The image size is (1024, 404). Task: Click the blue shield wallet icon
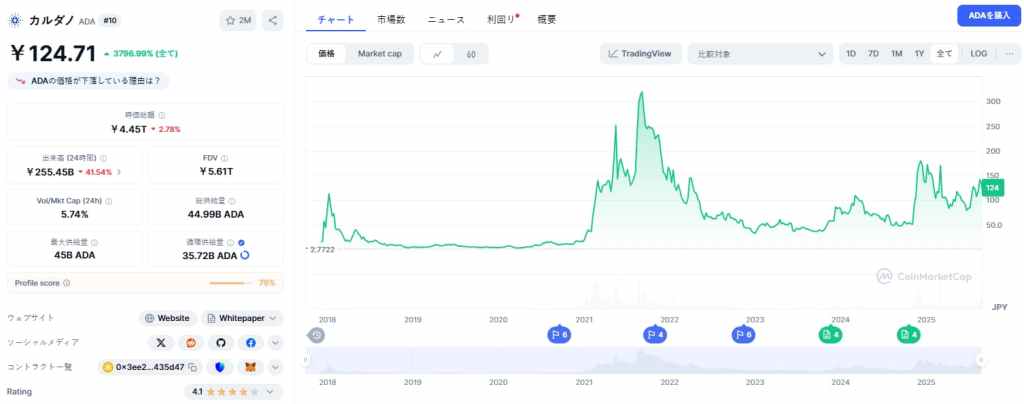pos(219,367)
